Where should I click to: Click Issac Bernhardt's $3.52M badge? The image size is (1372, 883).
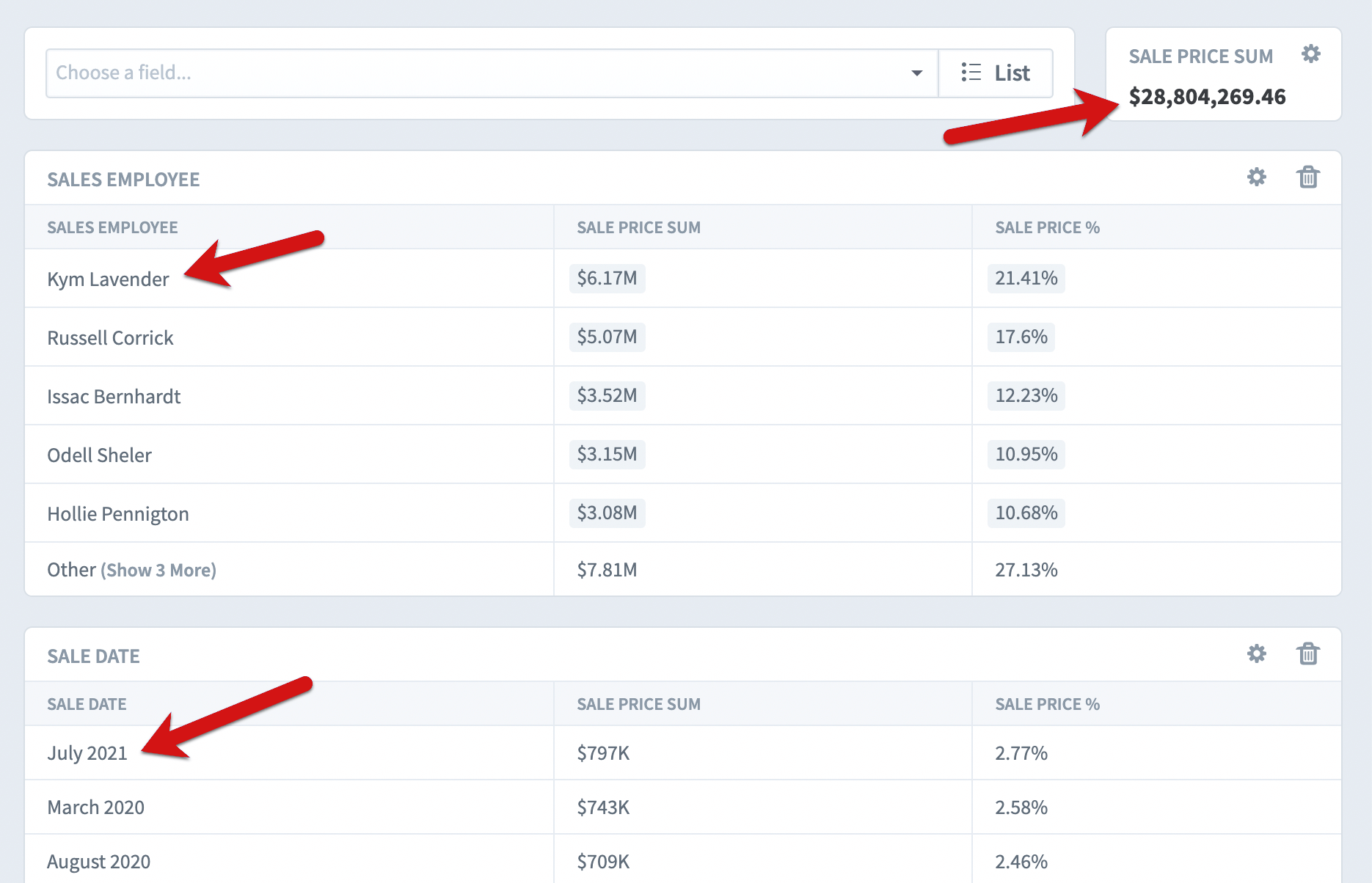[x=607, y=395]
